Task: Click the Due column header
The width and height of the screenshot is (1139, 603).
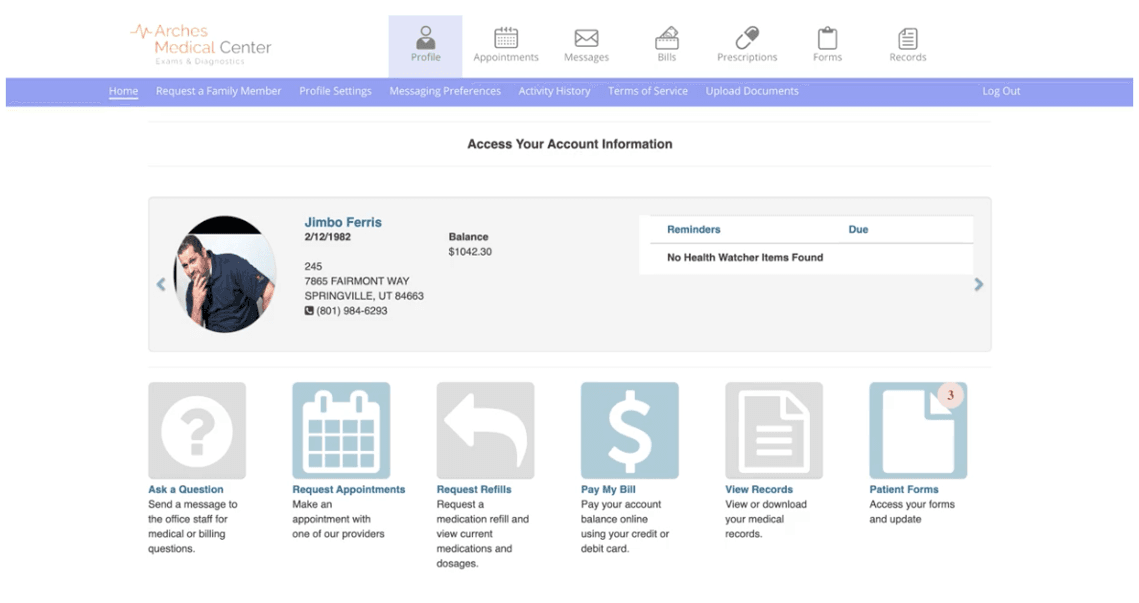Action: [858, 230]
